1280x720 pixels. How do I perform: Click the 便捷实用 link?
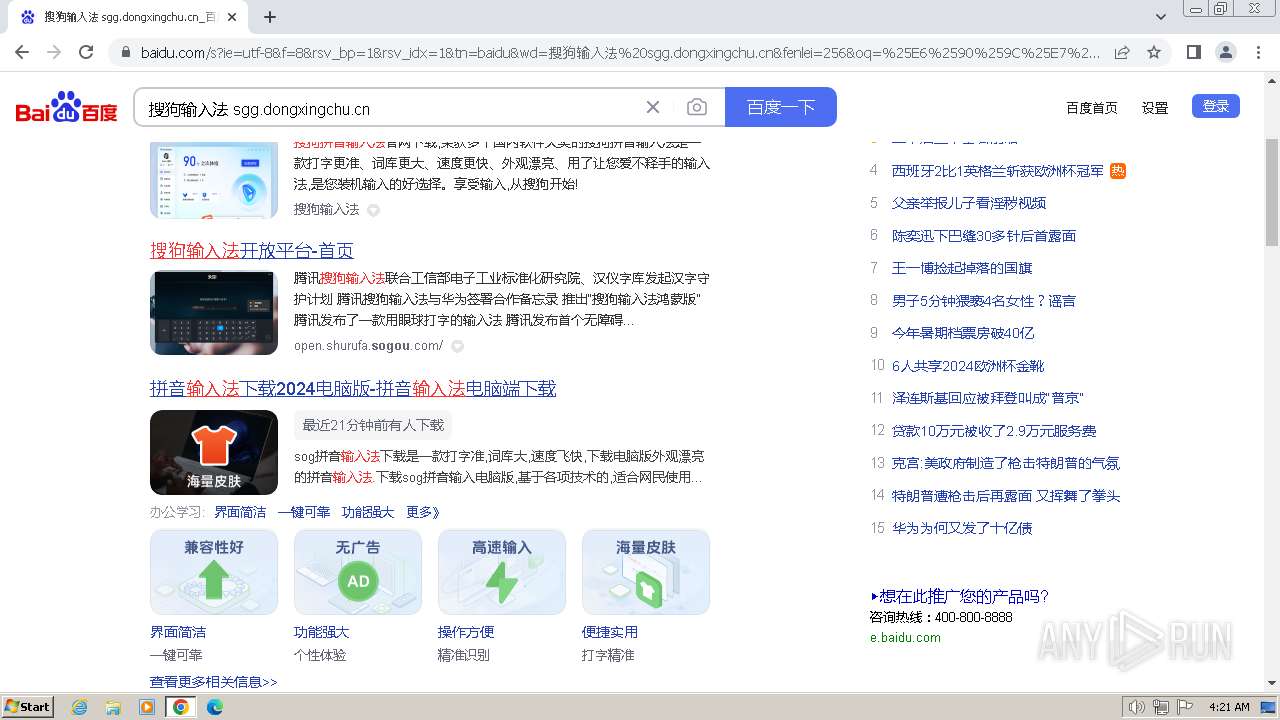coord(610,632)
